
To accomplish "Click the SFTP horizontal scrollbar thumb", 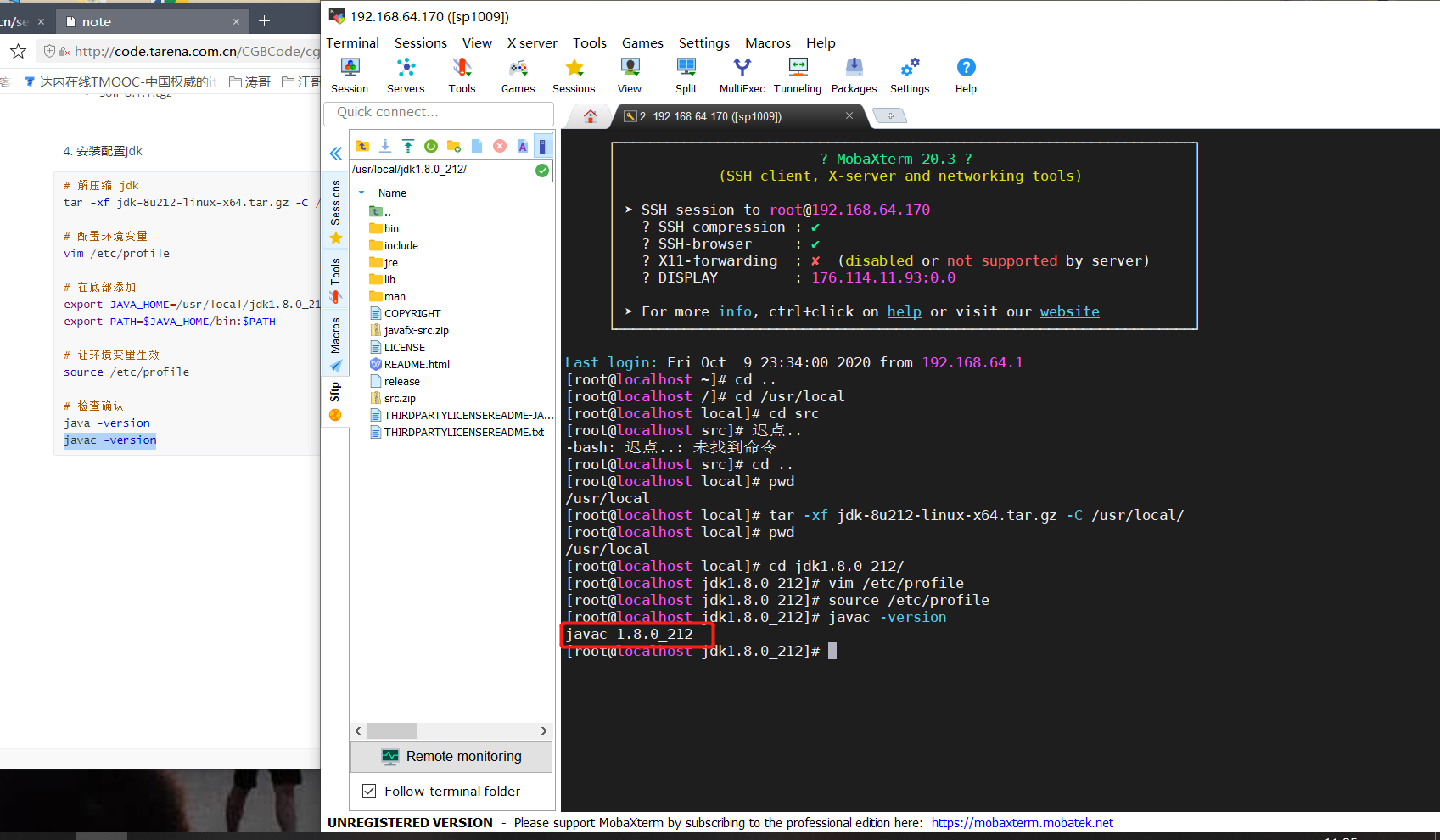I will [391, 731].
